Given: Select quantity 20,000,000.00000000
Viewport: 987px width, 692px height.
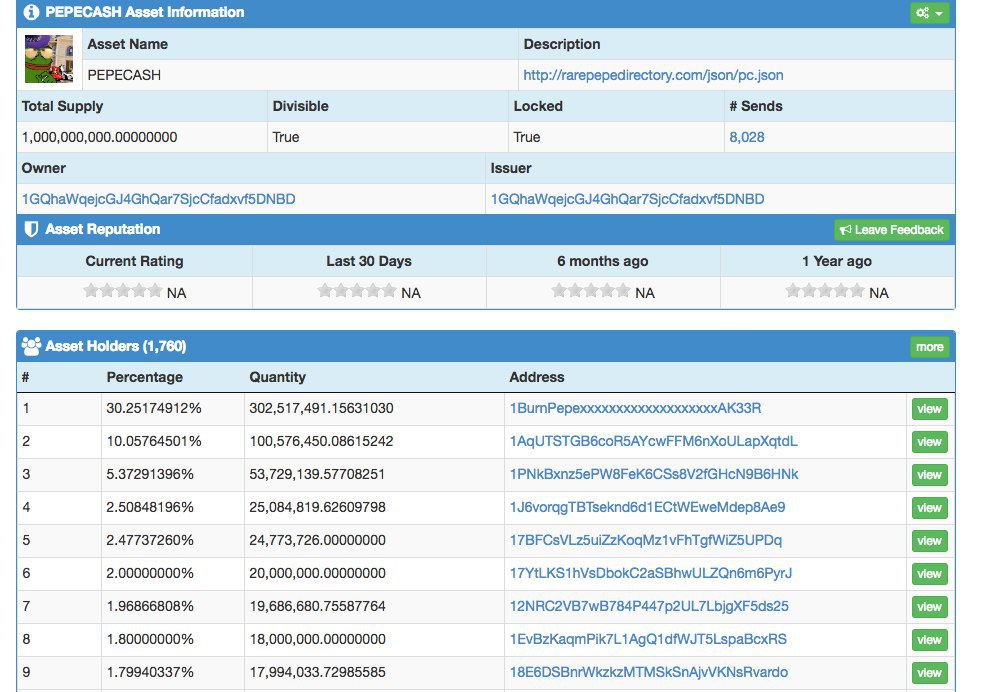Looking at the screenshot, I should click(x=317, y=573).
